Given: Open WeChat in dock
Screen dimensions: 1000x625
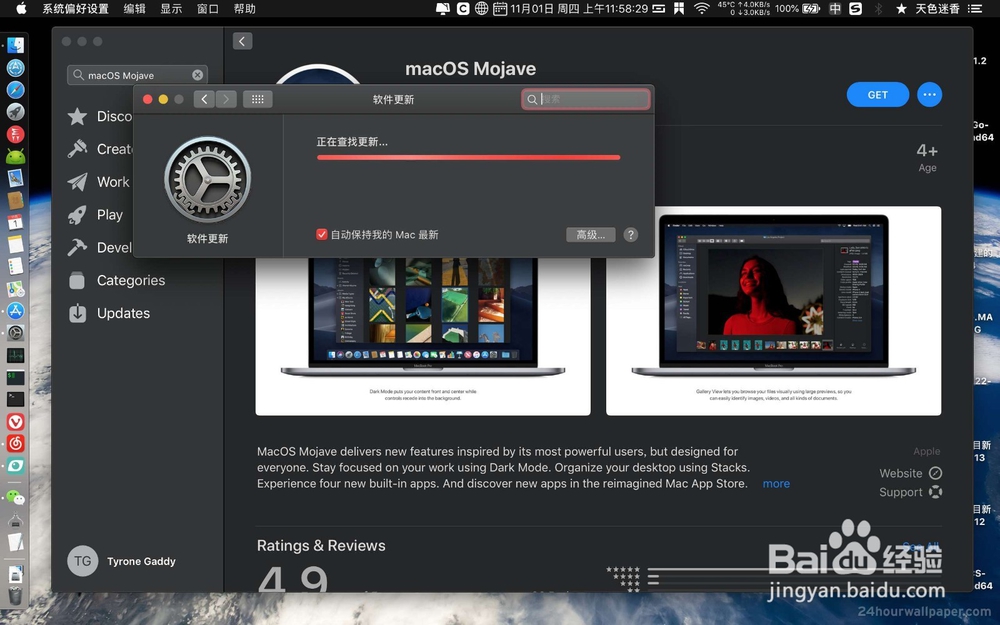Looking at the screenshot, I should pos(15,497).
